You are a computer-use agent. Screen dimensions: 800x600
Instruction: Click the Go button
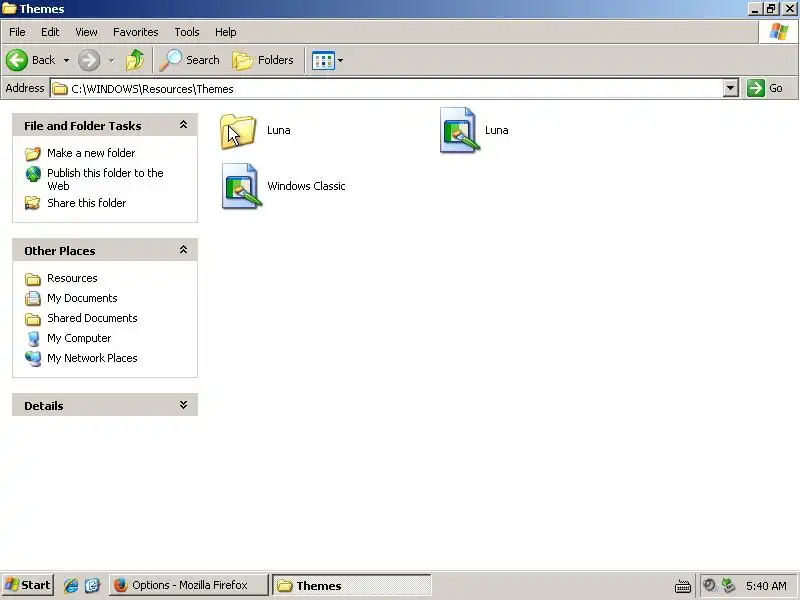click(765, 88)
